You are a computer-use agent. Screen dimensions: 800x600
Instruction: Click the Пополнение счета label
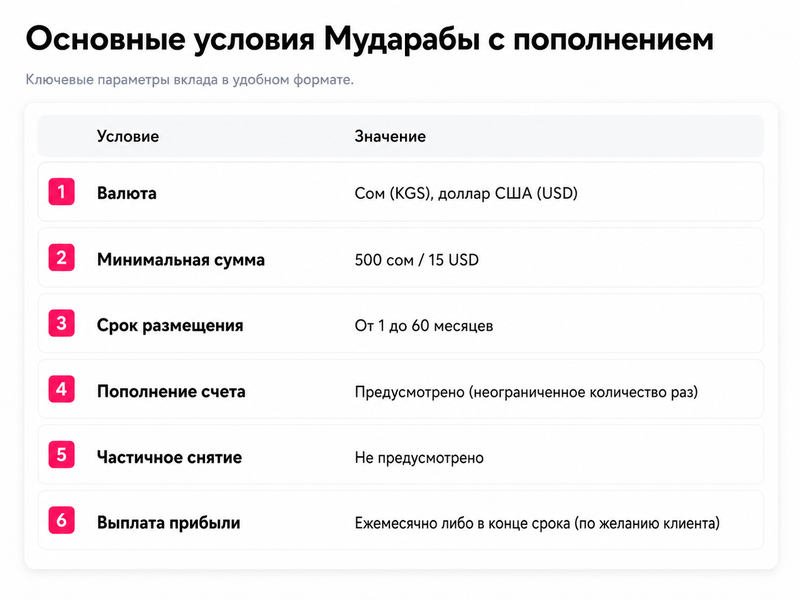pos(171,391)
